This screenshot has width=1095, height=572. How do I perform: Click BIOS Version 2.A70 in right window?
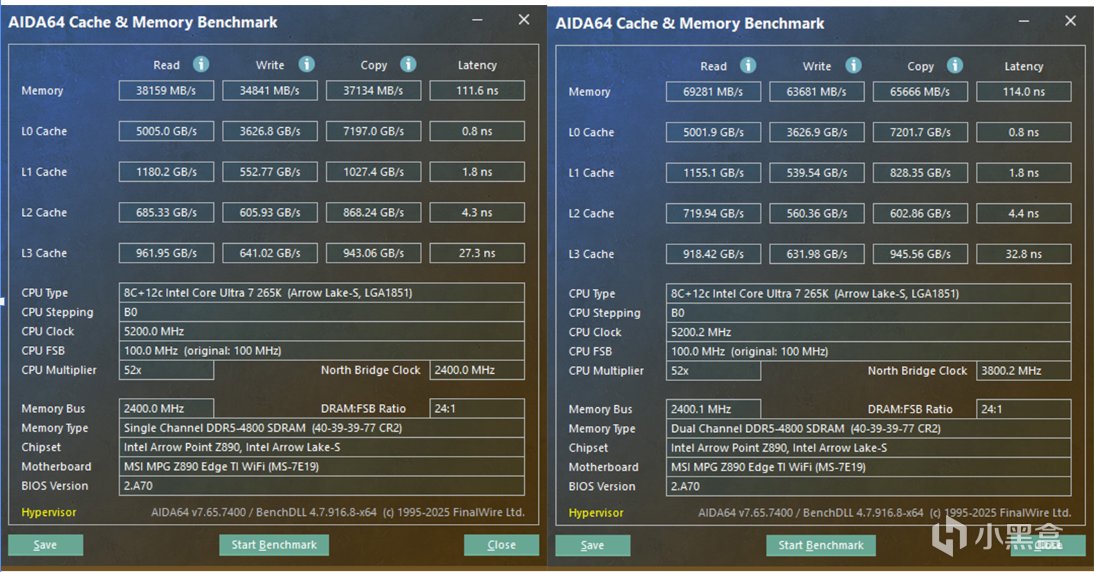pos(868,486)
